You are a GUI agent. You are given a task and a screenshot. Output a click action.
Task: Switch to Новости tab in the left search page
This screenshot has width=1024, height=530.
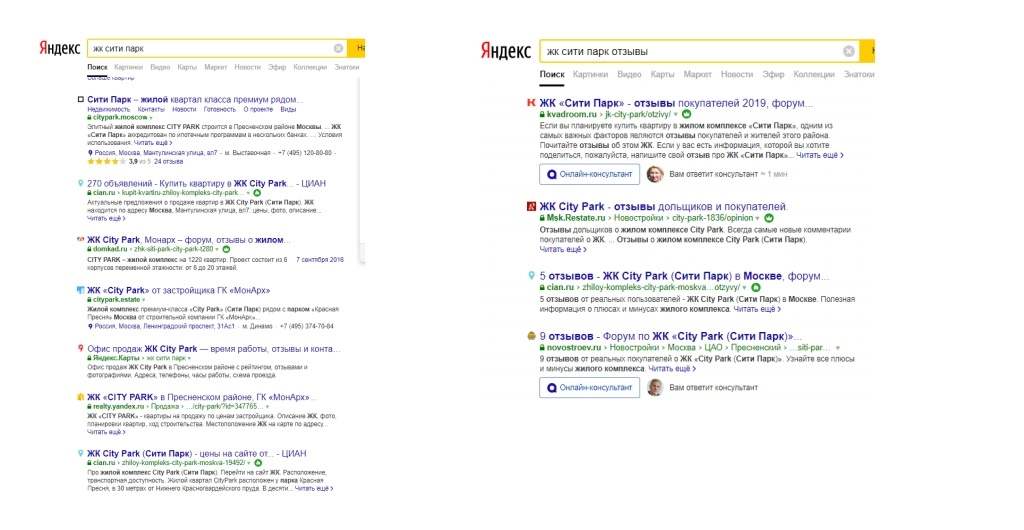(247, 67)
